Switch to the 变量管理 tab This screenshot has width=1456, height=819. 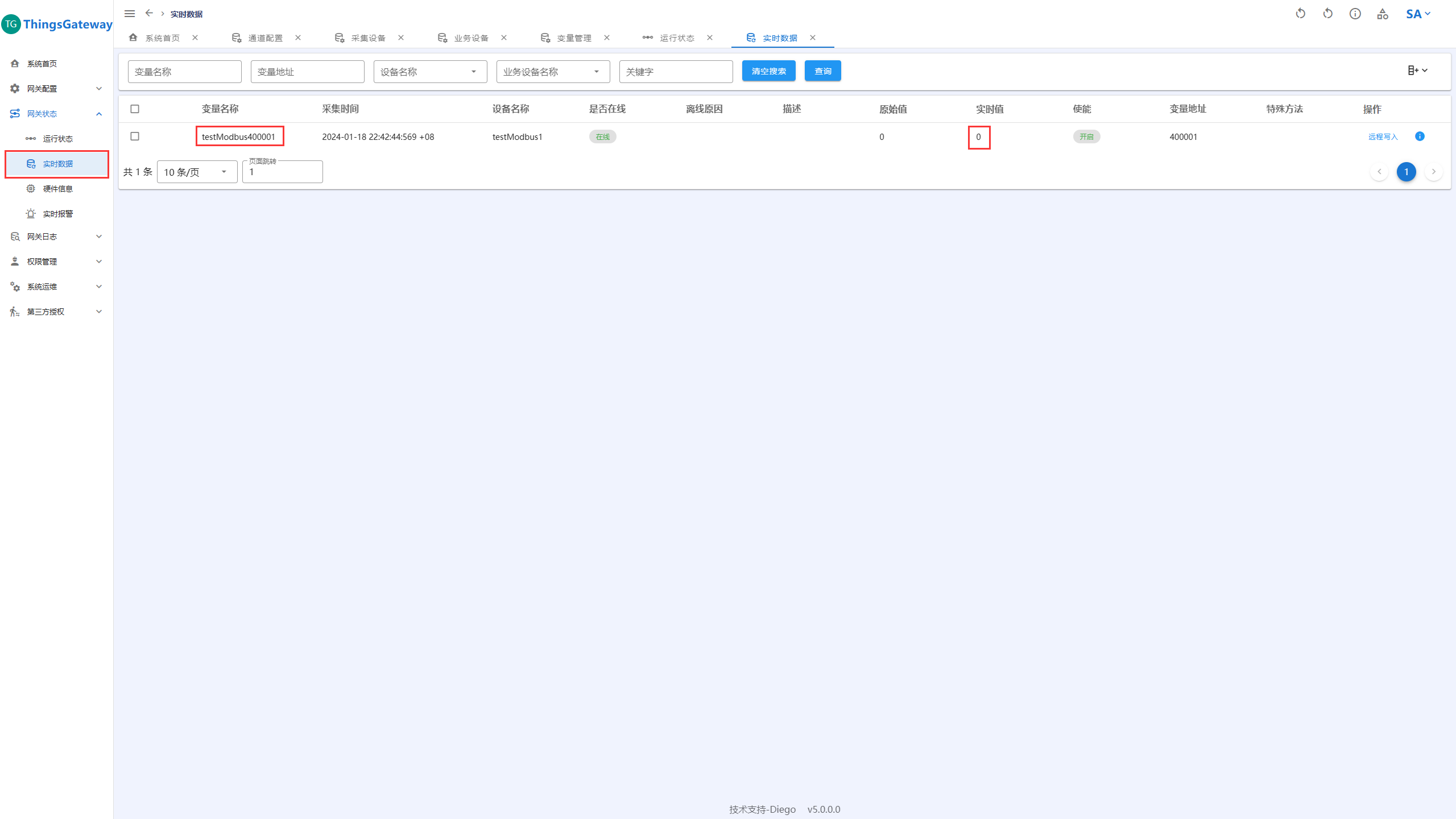tap(573, 38)
